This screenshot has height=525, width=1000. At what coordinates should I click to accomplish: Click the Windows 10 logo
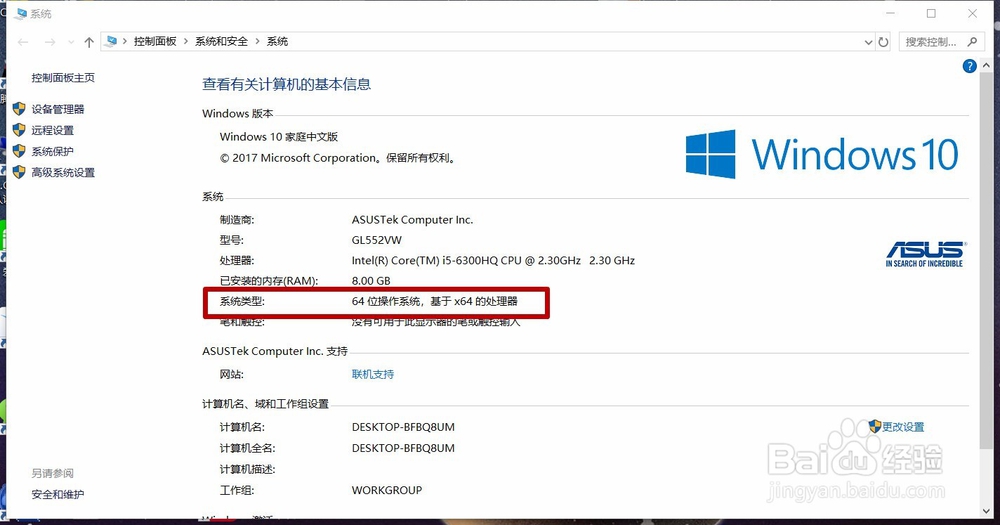coord(822,154)
